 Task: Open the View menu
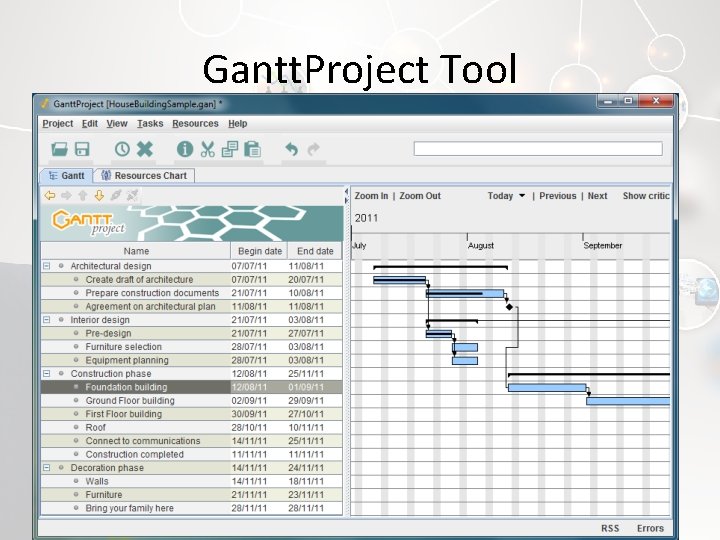tap(117, 124)
